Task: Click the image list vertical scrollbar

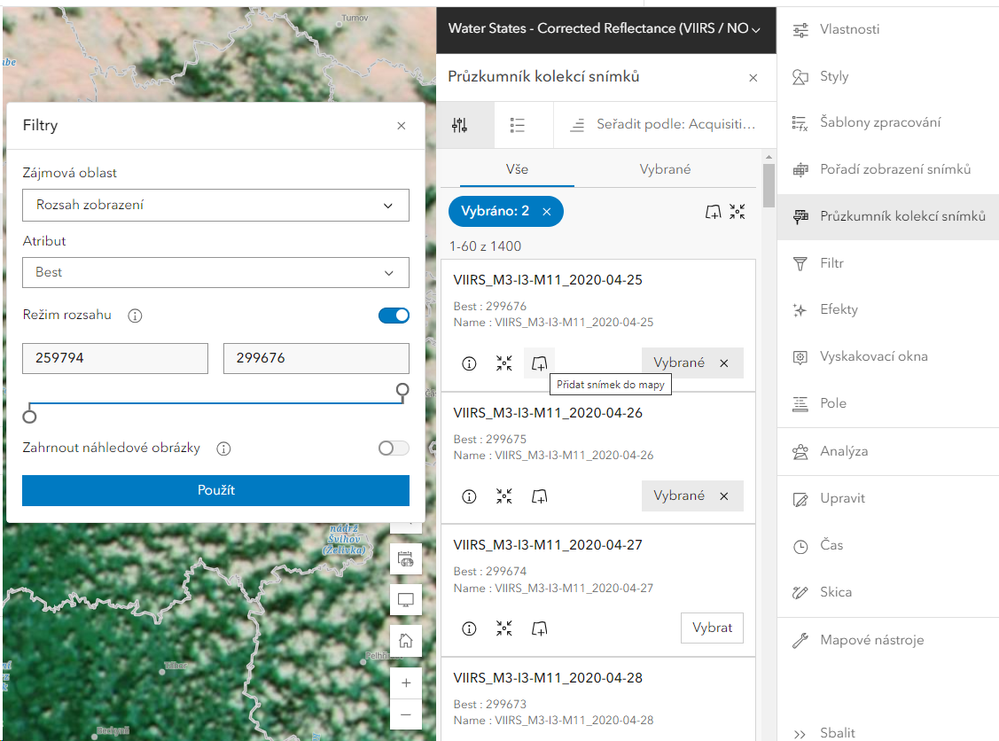Action: [769, 185]
